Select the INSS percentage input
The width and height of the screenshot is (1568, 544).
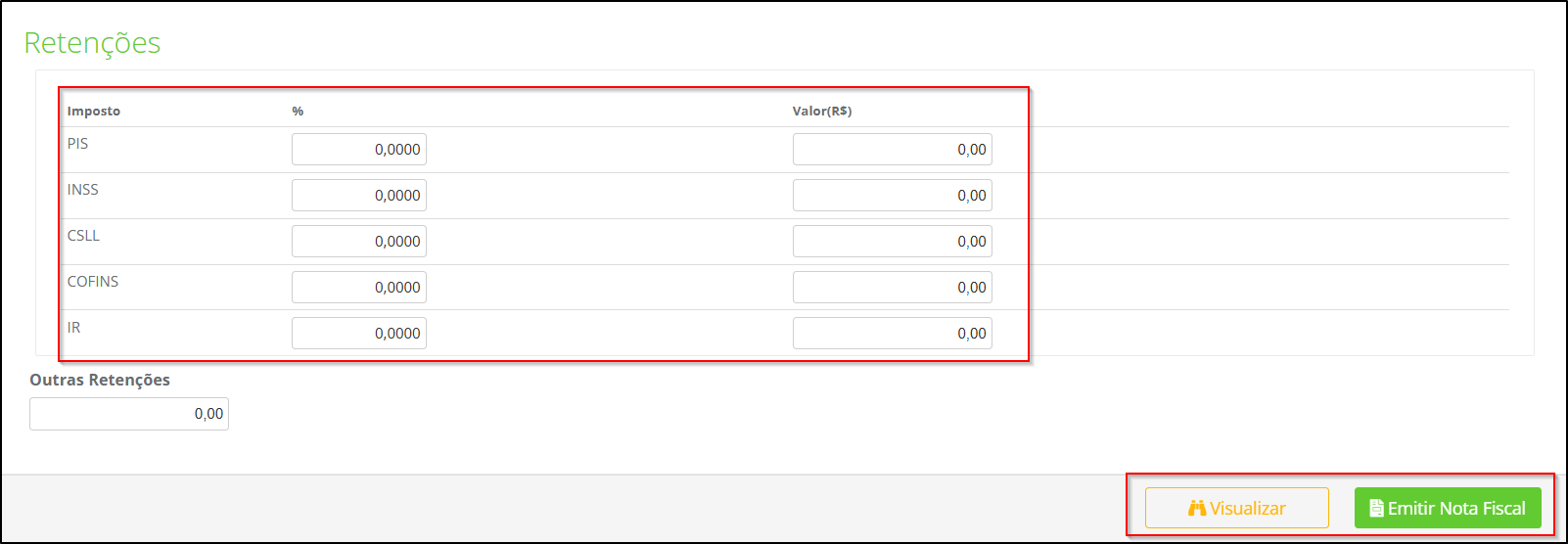pyautogui.click(x=359, y=196)
